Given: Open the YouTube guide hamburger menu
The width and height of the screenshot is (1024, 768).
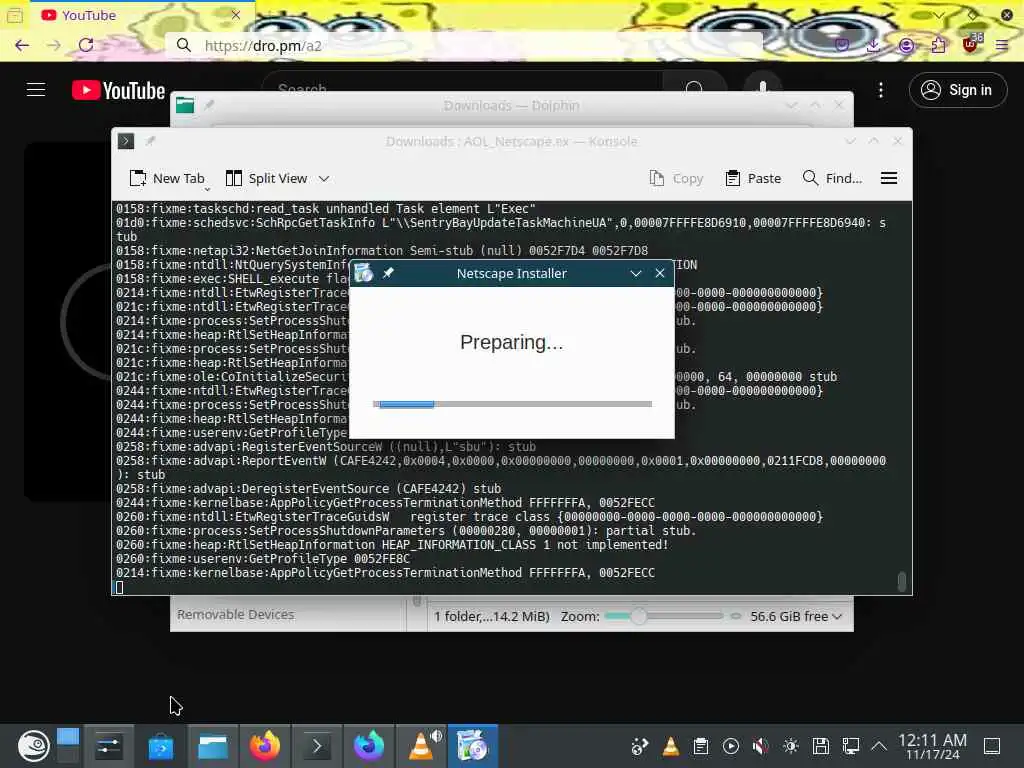Looking at the screenshot, I should [x=36, y=89].
